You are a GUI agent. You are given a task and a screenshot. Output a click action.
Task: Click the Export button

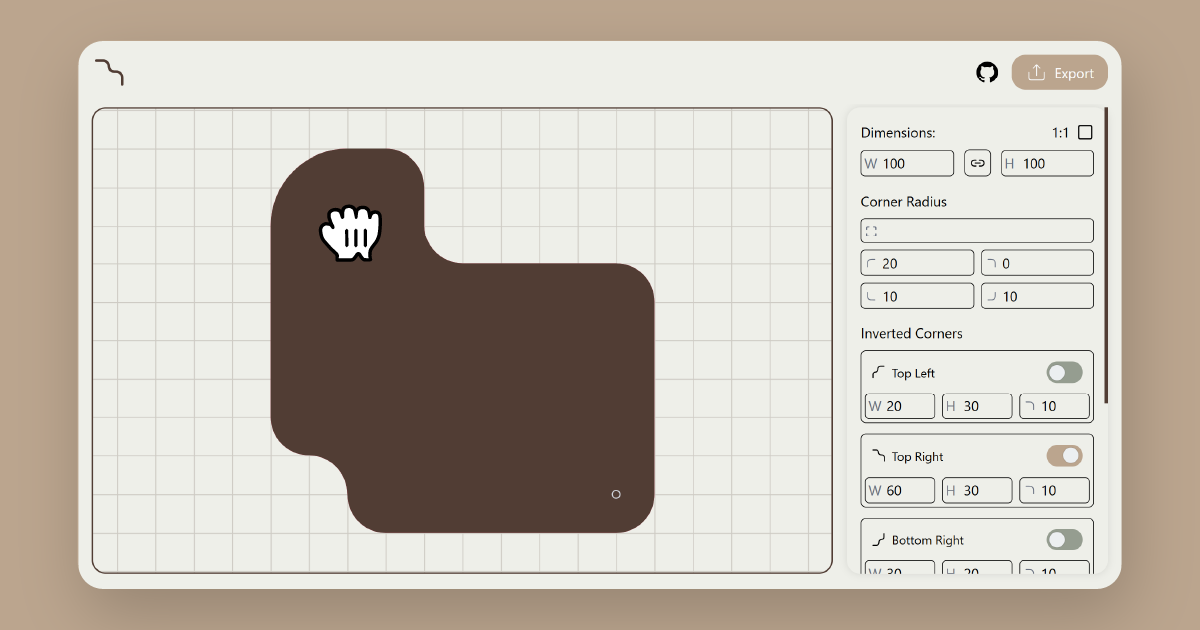pyautogui.click(x=1060, y=72)
